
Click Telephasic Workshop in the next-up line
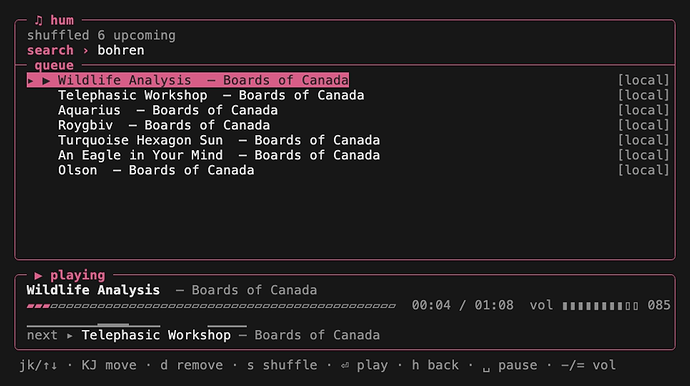[156, 335]
